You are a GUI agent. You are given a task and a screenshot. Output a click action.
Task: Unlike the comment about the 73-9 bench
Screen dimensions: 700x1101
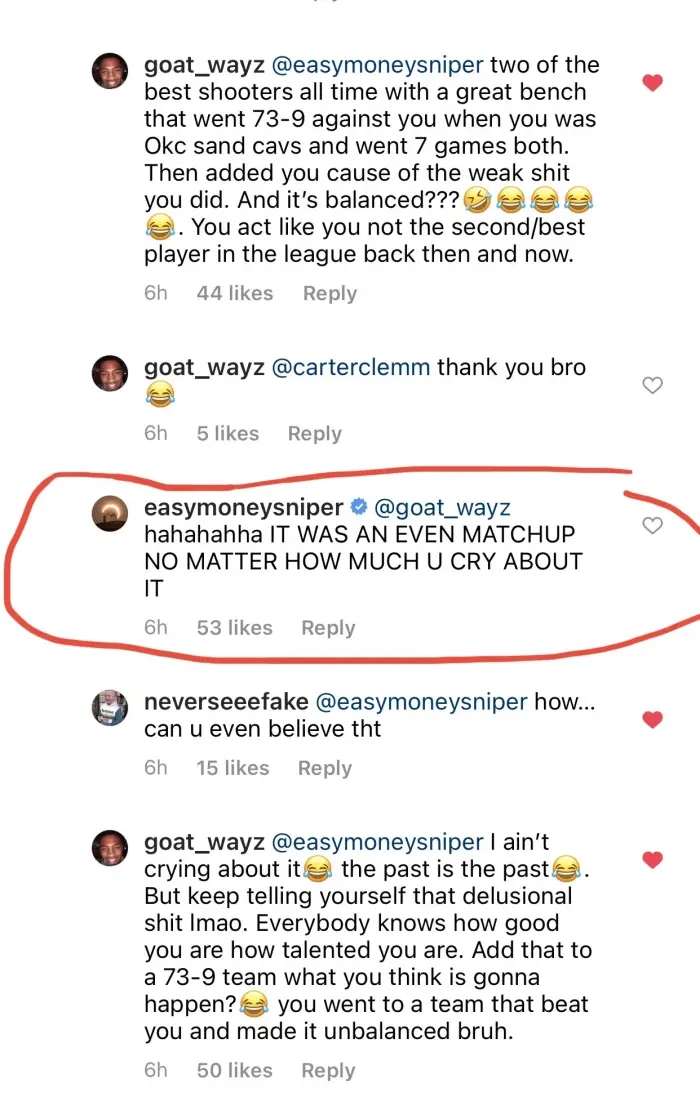coord(652,83)
